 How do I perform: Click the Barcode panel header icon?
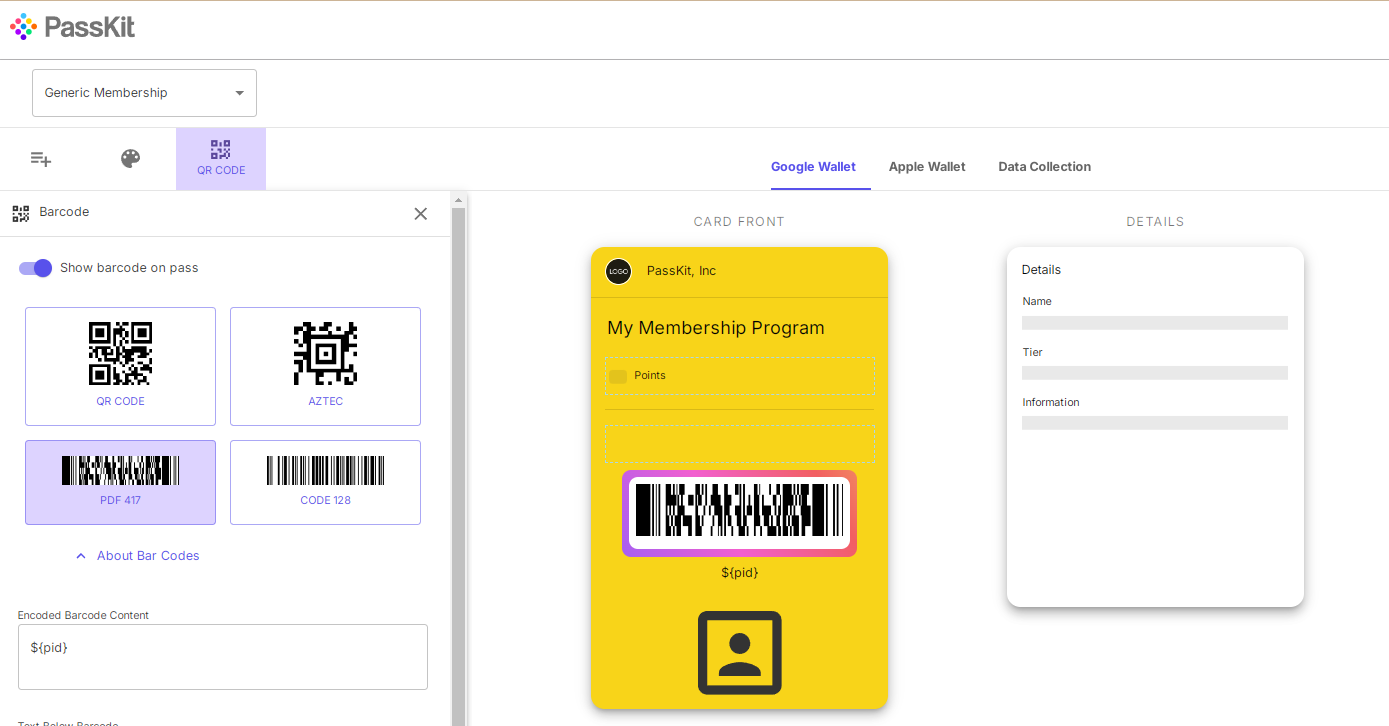[21, 213]
